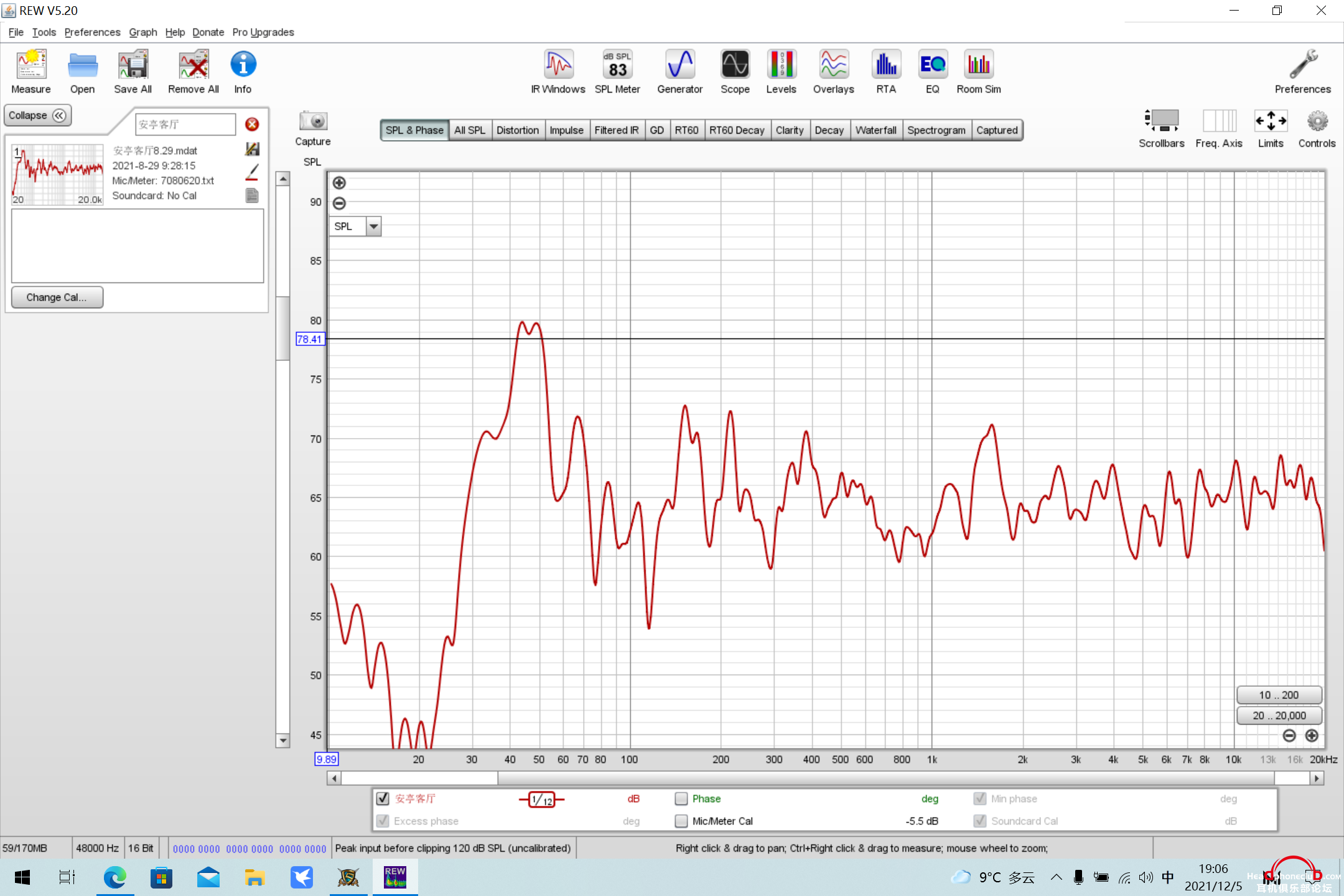1344x896 pixels.
Task: Open Windows Start menu
Action: coord(22,877)
